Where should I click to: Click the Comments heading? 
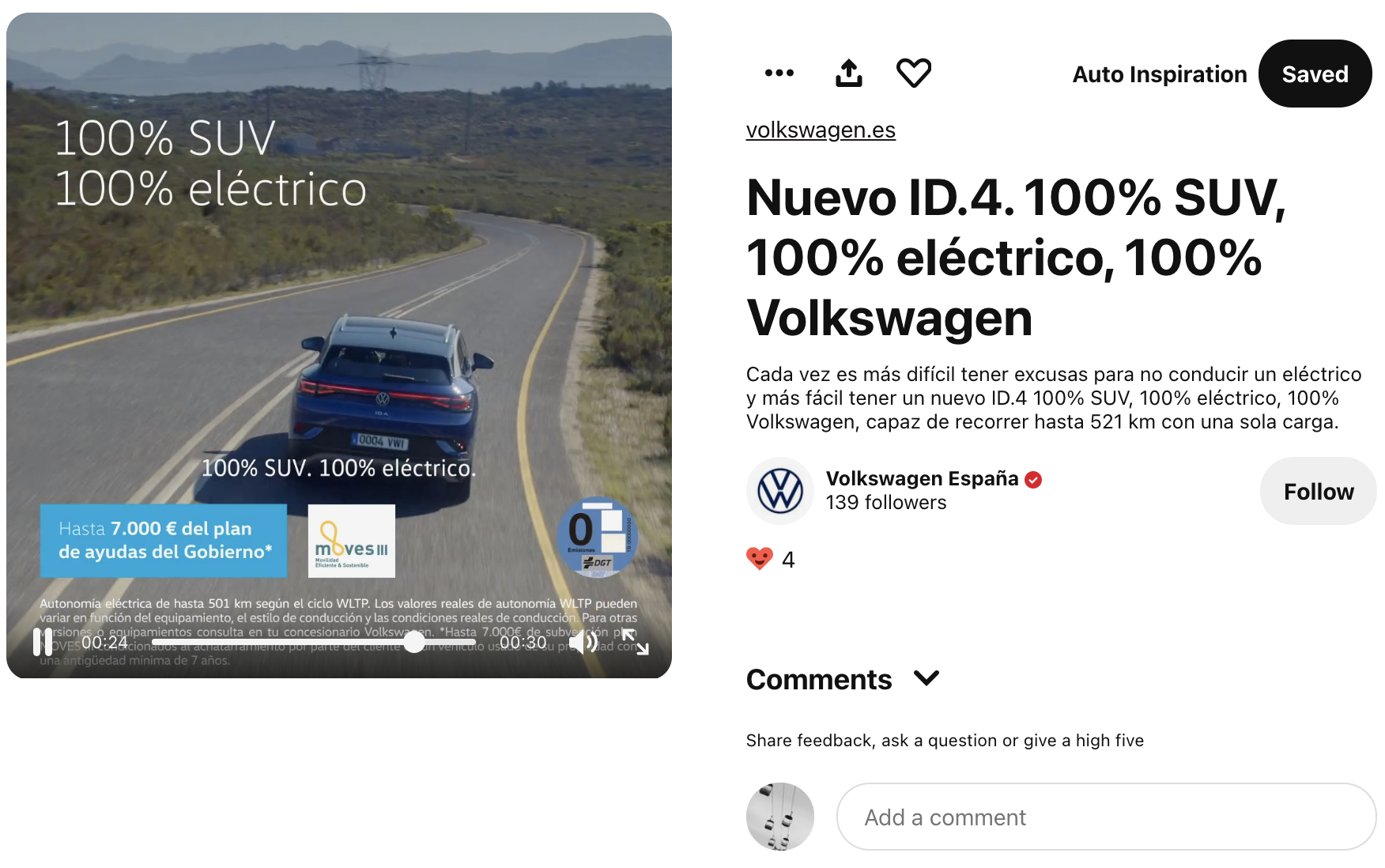click(819, 680)
